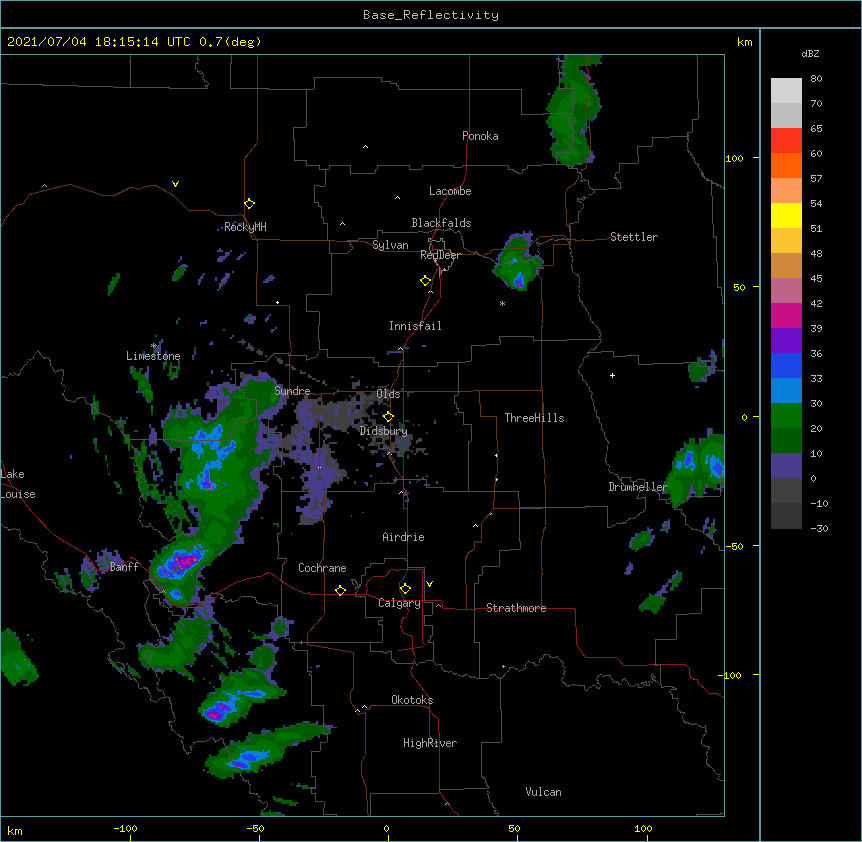Viewport: 862px width, 842px height.
Task: Click the Blackfalds label
Action: [441, 223]
